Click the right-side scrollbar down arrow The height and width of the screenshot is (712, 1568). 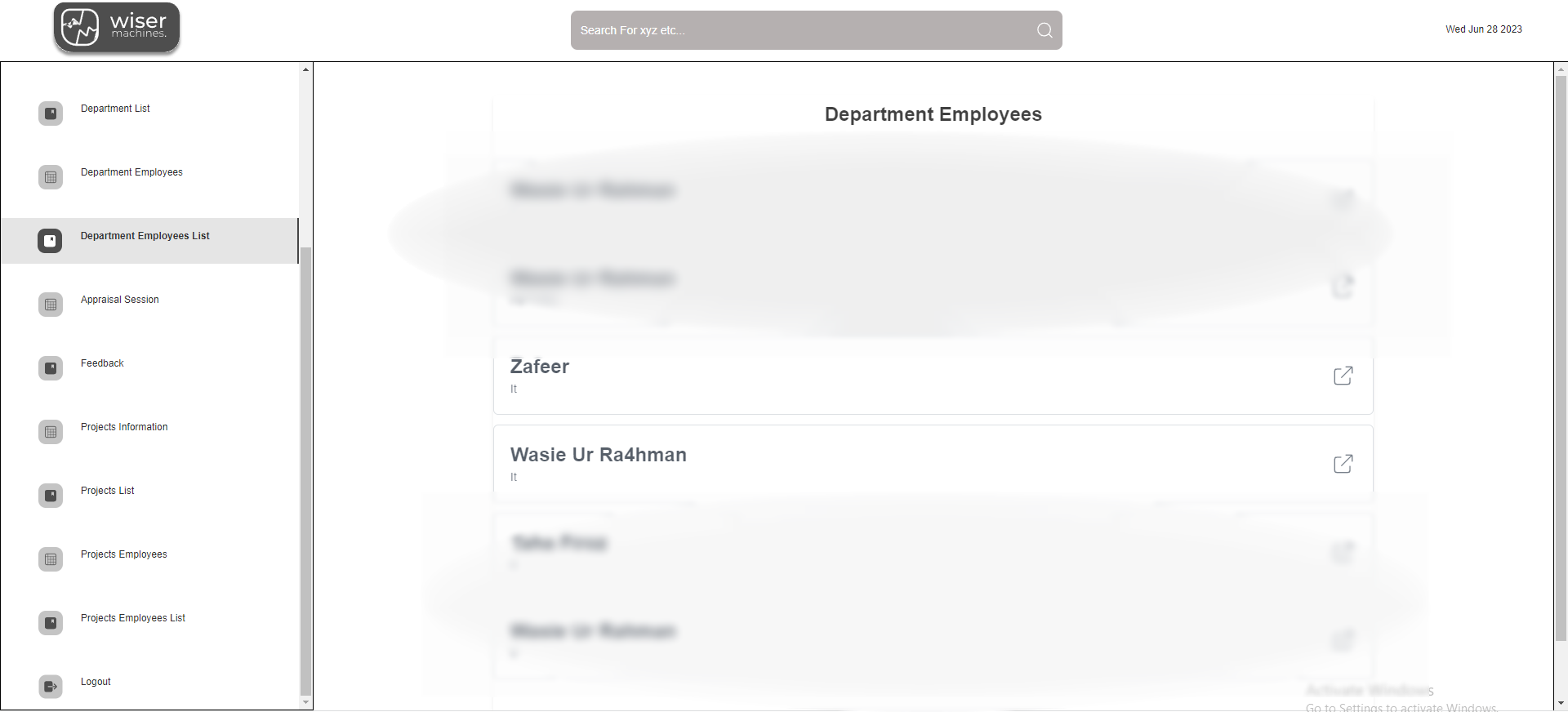point(1561,701)
